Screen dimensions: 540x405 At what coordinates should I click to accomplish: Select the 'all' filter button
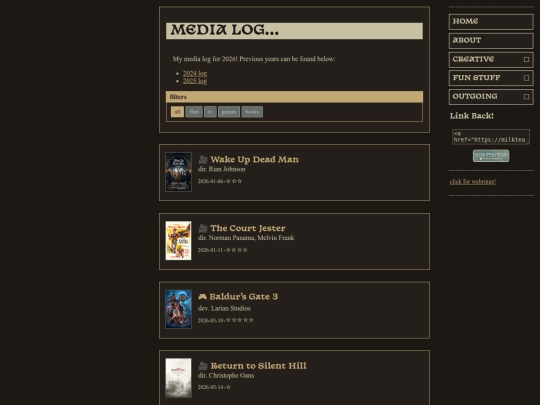[177, 112]
